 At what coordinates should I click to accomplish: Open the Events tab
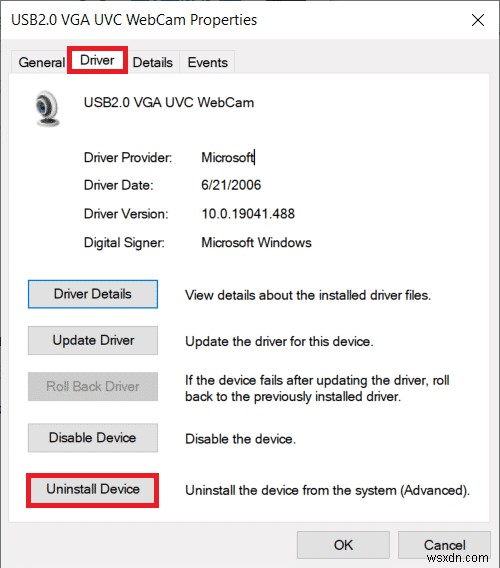tap(207, 62)
